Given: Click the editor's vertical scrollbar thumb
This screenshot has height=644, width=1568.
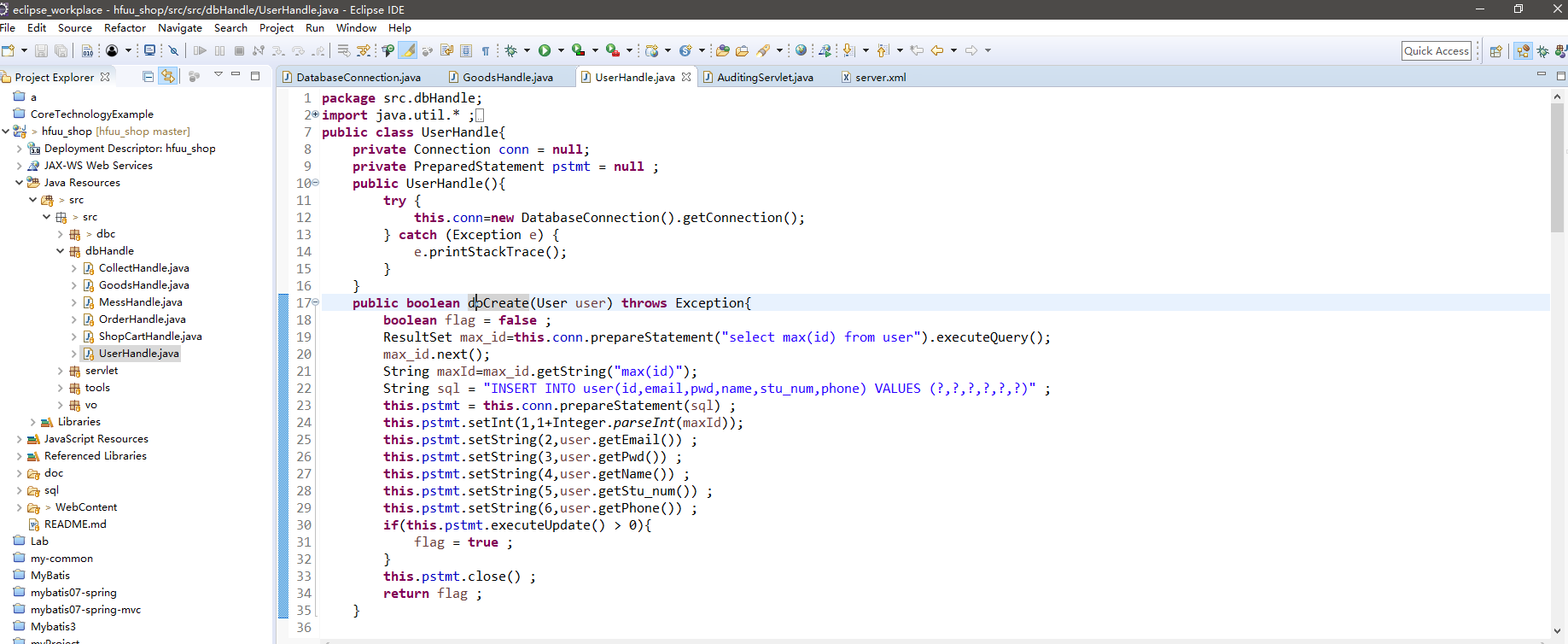Looking at the screenshot, I should point(1558,167).
